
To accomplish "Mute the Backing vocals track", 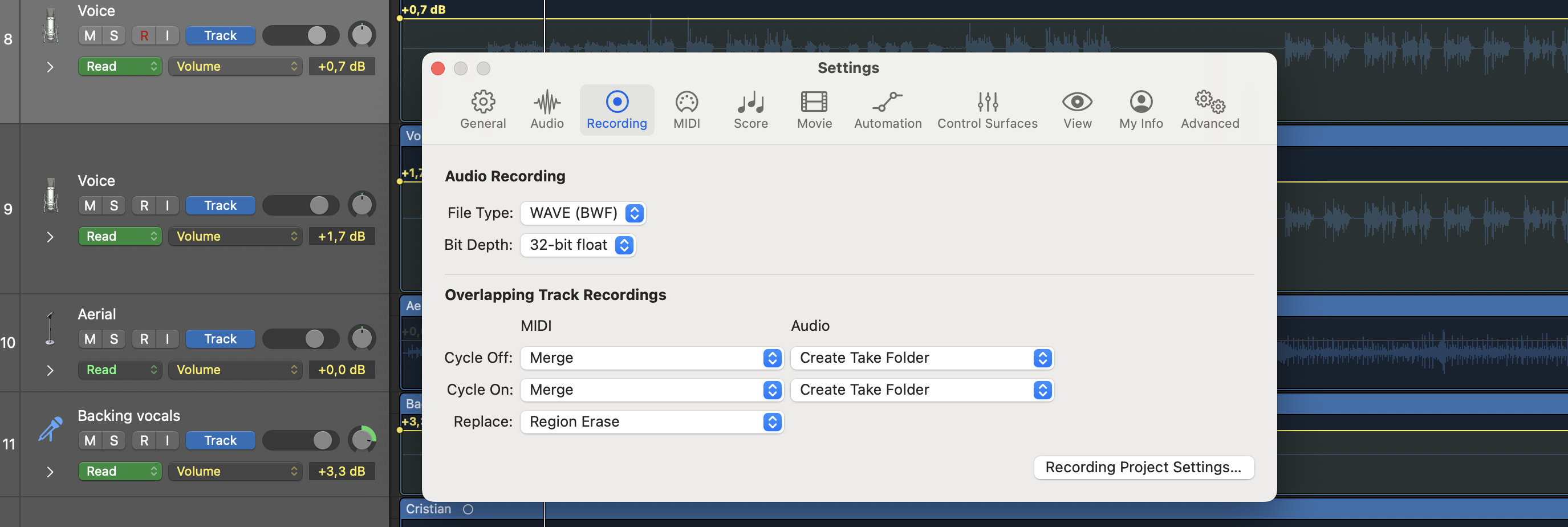I will pyautogui.click(x=90, y=440).
